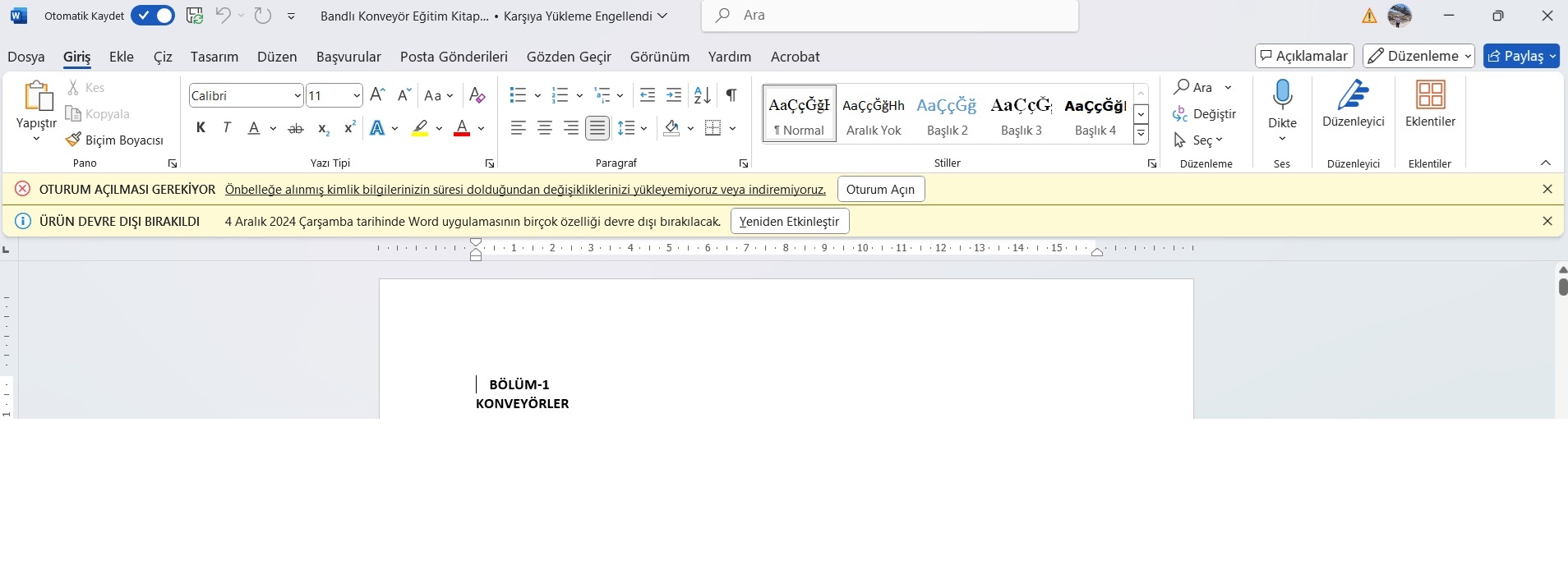Open the font size dropdown
Viewport: 1568px width, 588px height.
pos(357,96)
